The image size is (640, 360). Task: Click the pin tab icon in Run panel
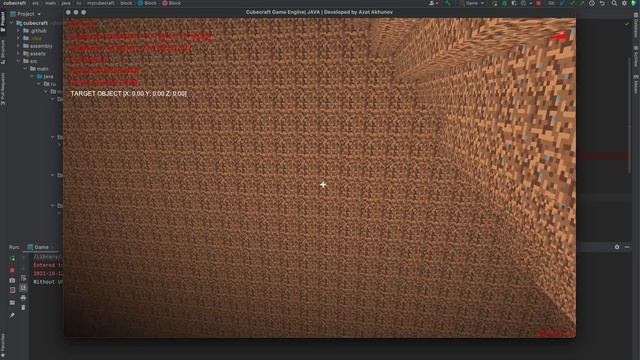click(12, 315)
